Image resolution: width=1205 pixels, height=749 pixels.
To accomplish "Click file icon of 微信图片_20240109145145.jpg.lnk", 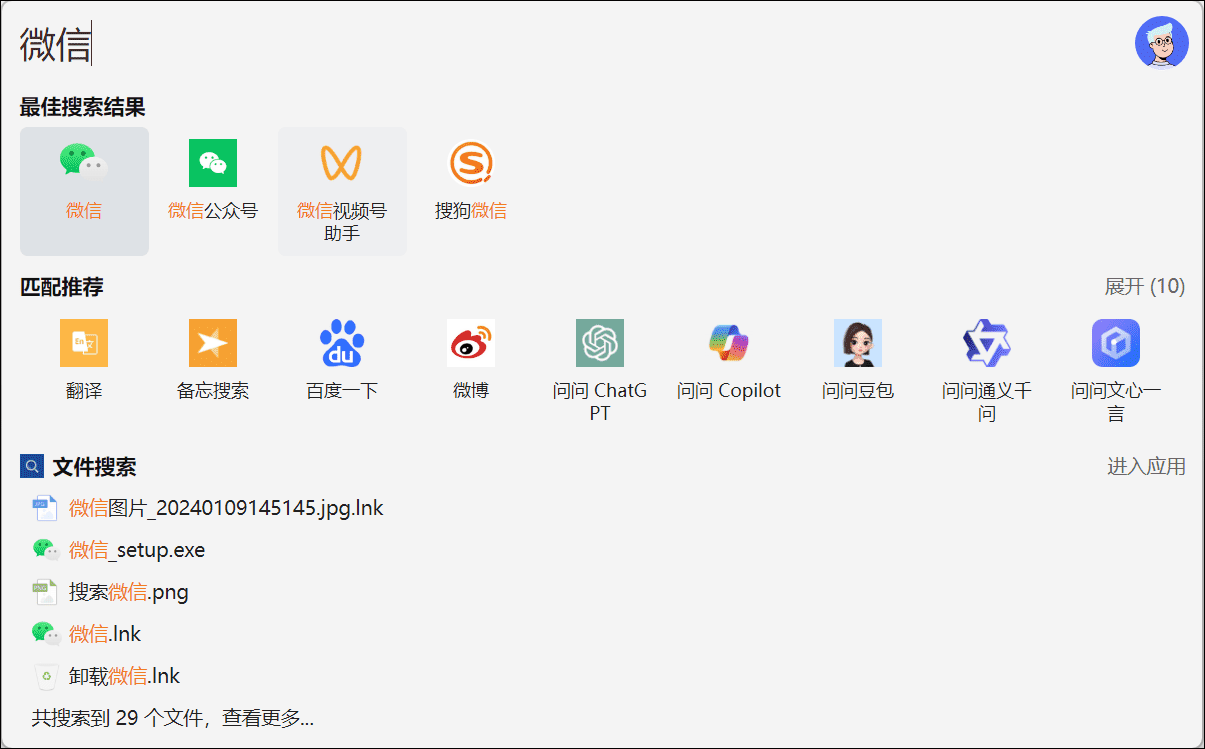I will [x=45, y=508].
